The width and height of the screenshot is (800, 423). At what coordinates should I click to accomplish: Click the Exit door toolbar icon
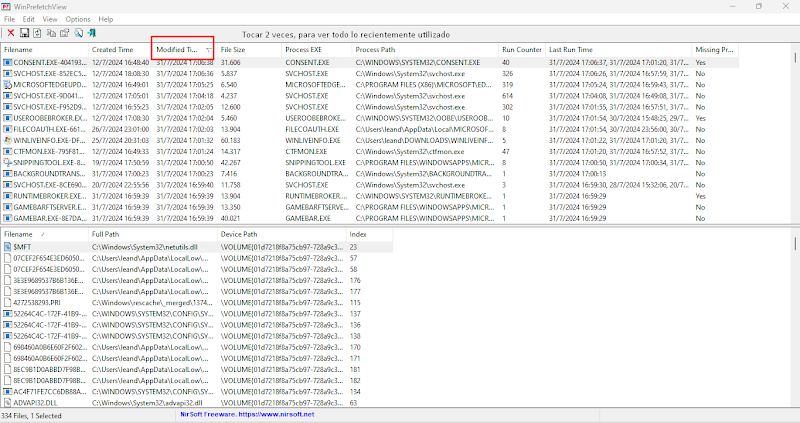pyautogui.click(x=91, y=33)
